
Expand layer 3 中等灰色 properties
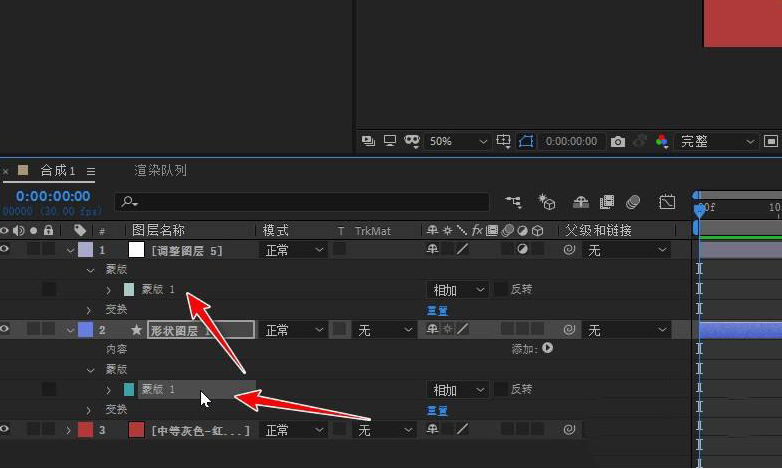[69, 430]
